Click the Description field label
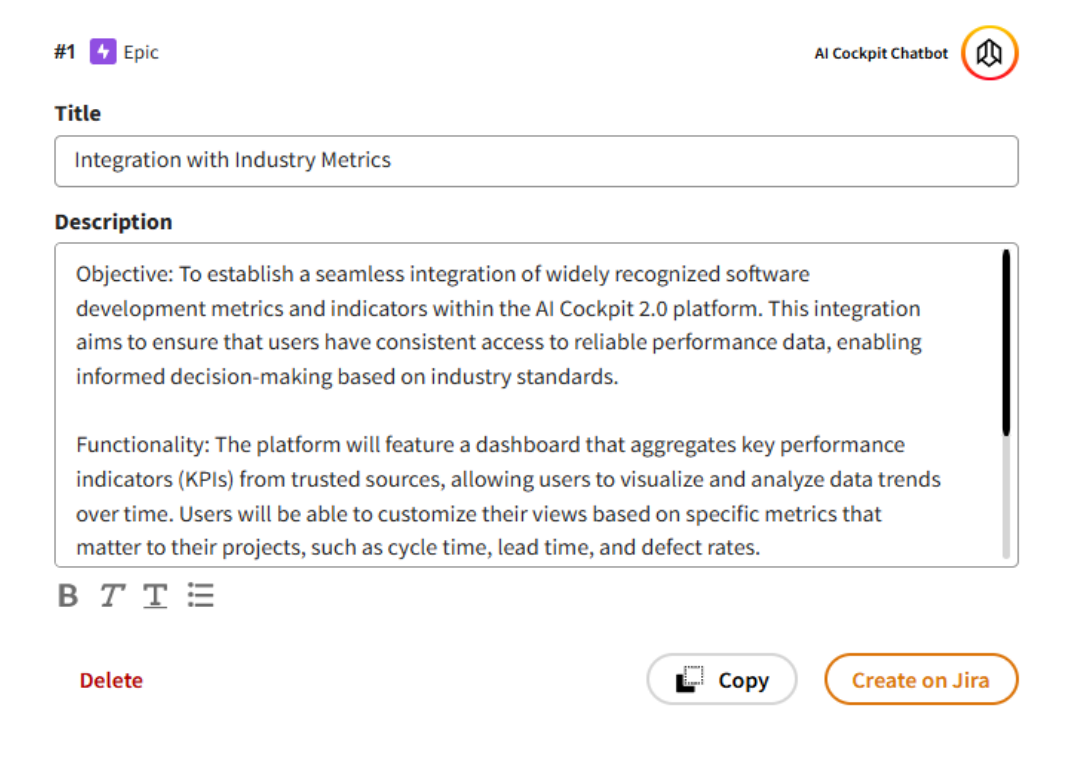The image size is (1083, 759). 113,222
